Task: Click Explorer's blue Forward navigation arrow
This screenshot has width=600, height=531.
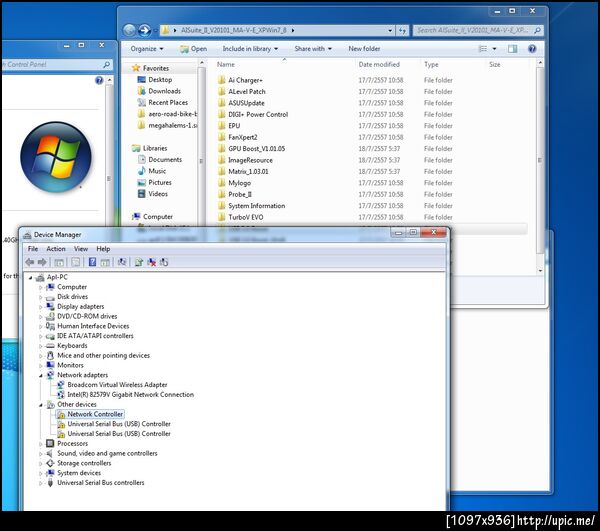Action: point(144,30)
